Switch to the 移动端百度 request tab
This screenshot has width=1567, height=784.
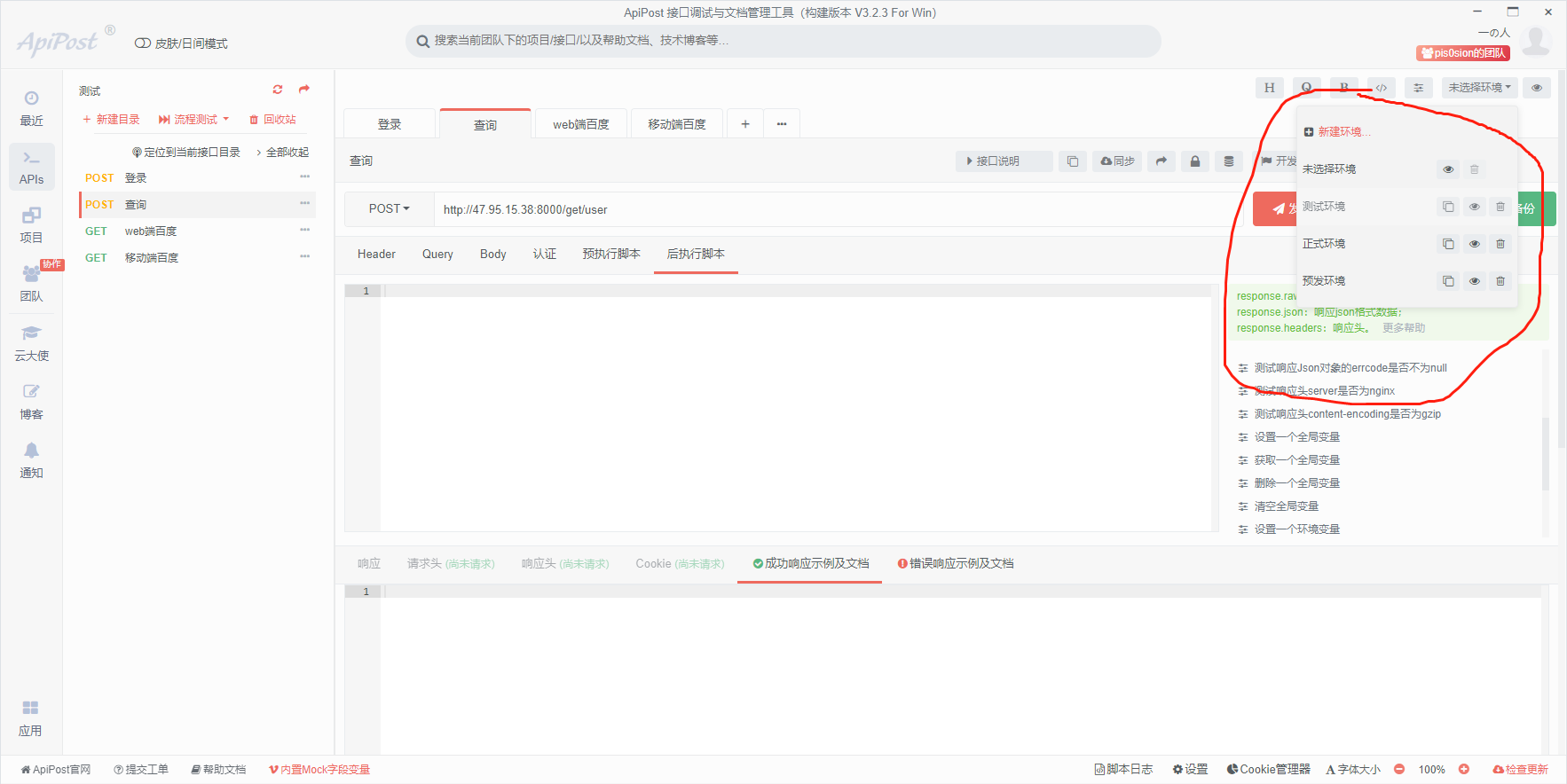[677, 124]
